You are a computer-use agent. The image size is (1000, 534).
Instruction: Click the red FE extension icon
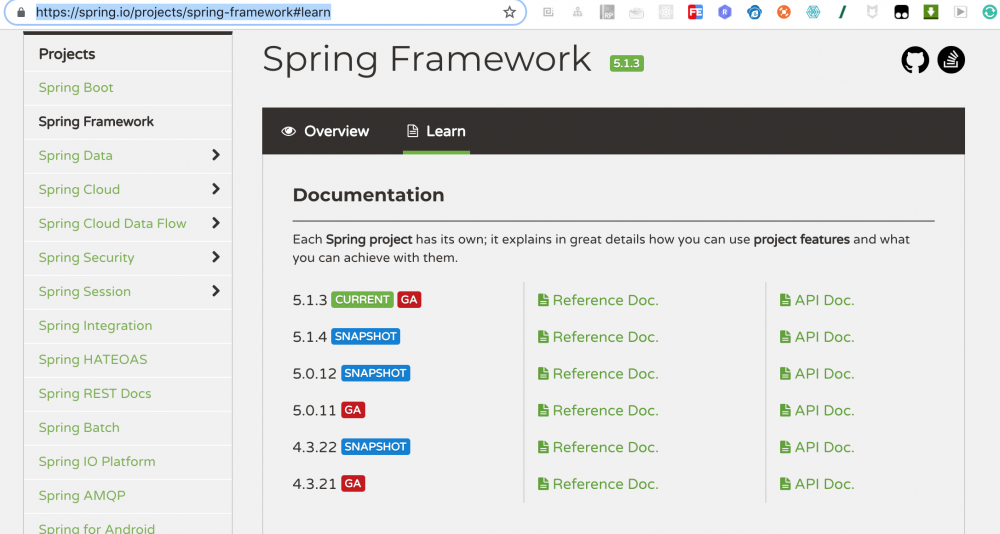point(695,12)
